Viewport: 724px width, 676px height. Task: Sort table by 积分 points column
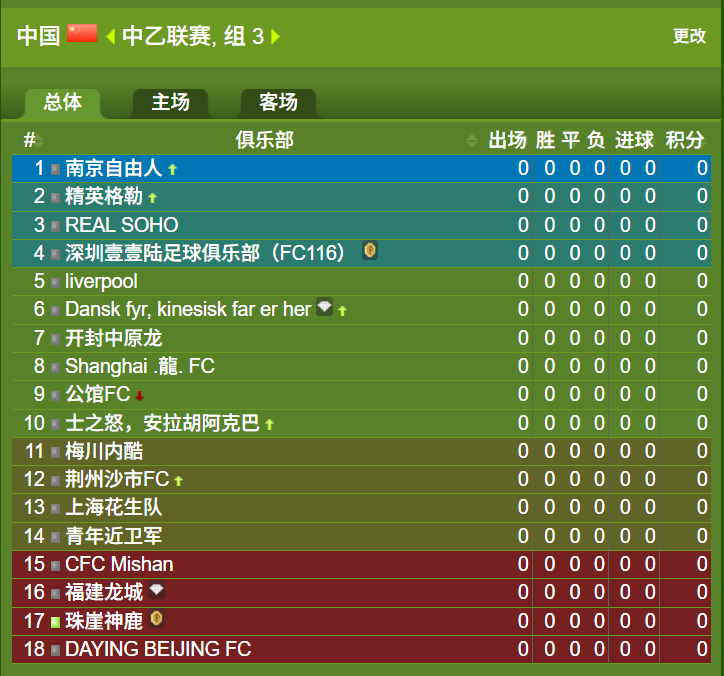pyautogui.click(x=685, y=140)
